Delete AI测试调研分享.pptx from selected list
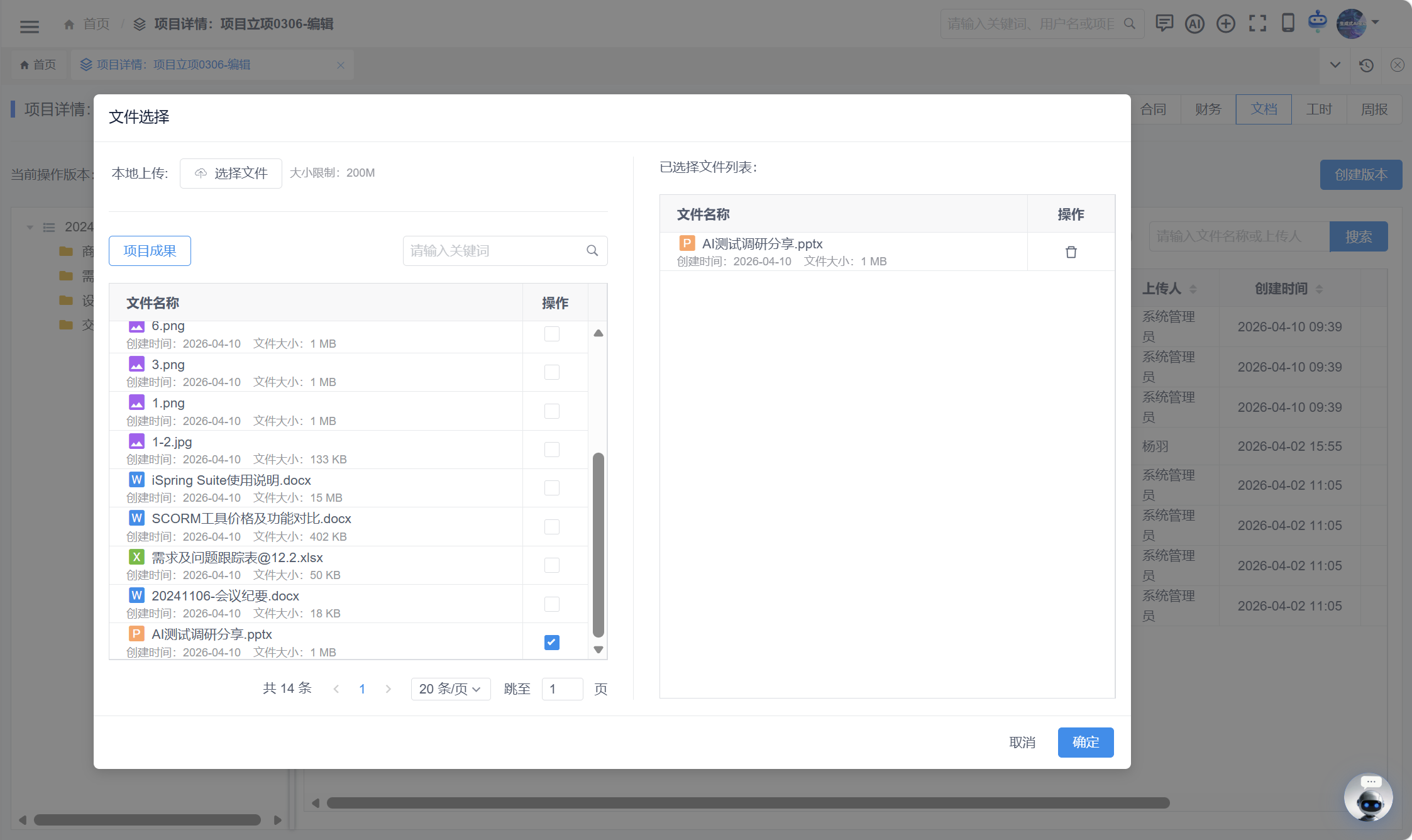1412x840 pixels. click(1071, 252)
